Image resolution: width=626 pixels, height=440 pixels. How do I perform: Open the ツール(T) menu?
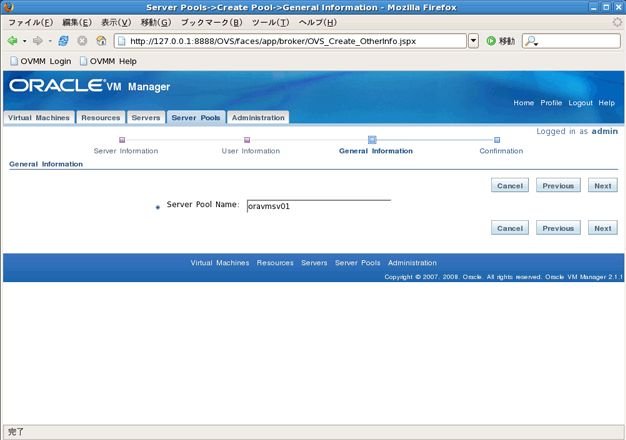click(270, 22)
